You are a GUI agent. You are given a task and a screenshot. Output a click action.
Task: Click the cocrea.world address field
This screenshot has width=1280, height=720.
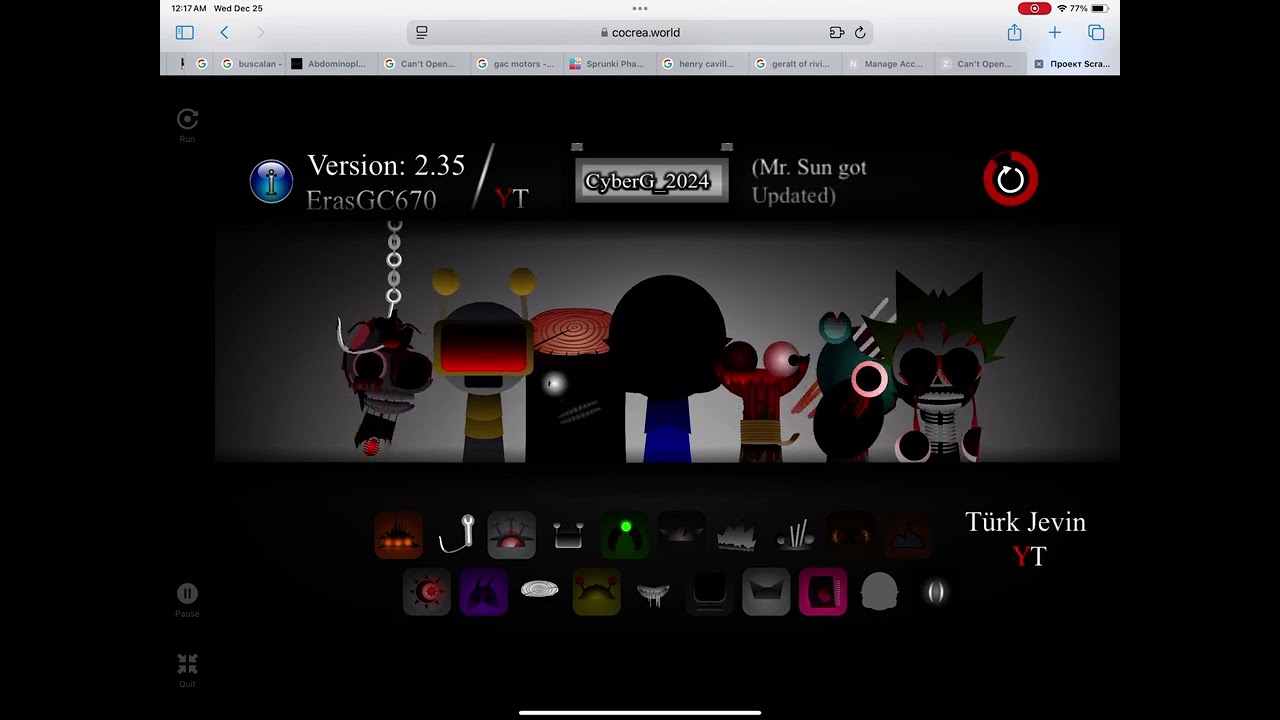pyautogui.click(x=640, y=33)
